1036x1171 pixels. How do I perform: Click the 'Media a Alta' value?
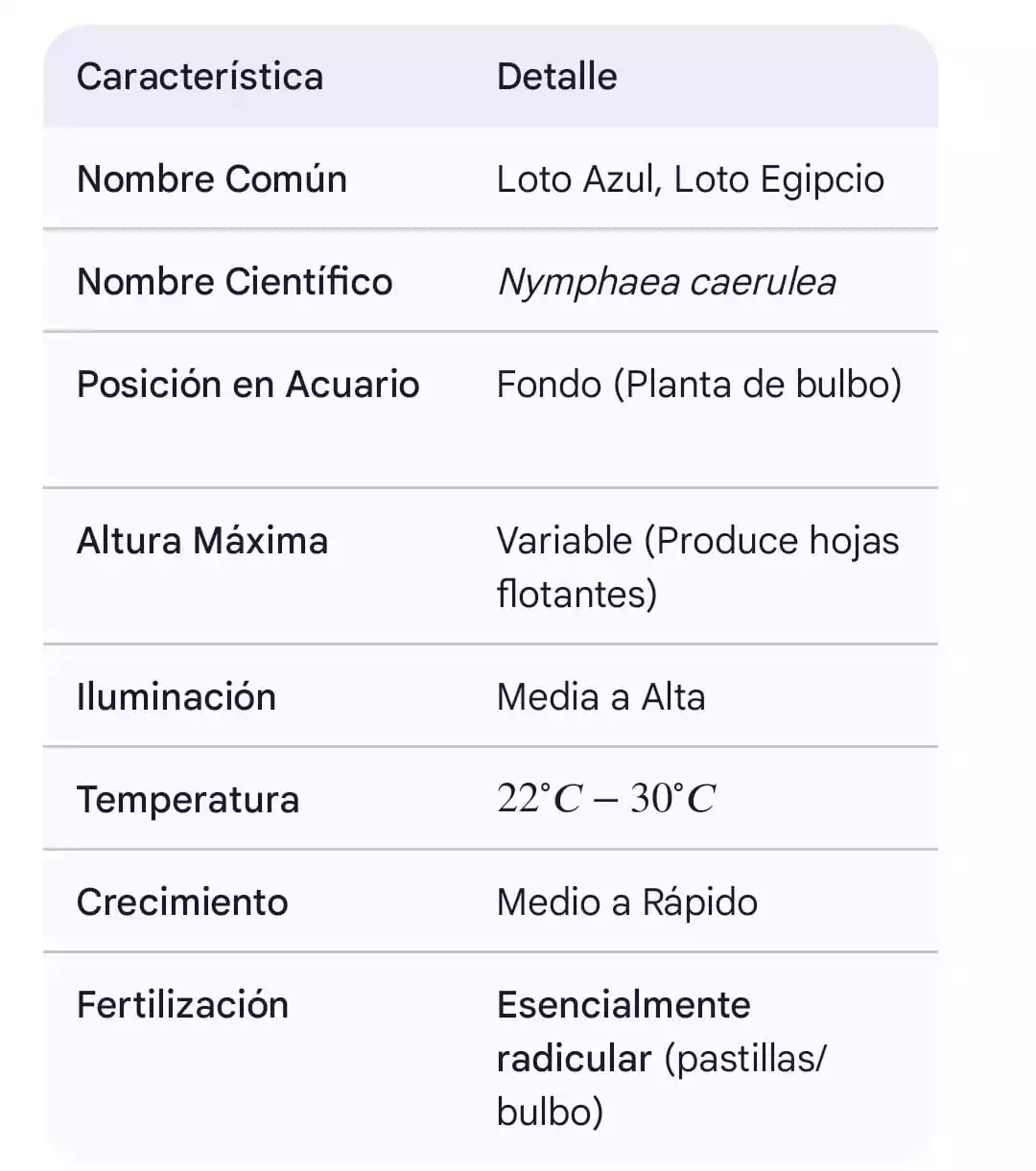(600, 697)
